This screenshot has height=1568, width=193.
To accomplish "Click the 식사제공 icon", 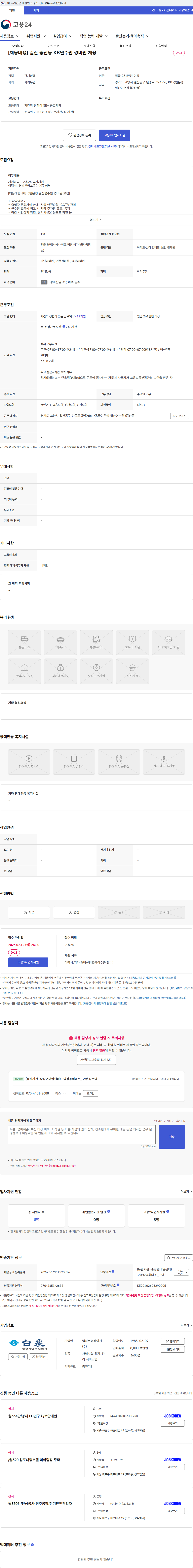I will point(132,671).
